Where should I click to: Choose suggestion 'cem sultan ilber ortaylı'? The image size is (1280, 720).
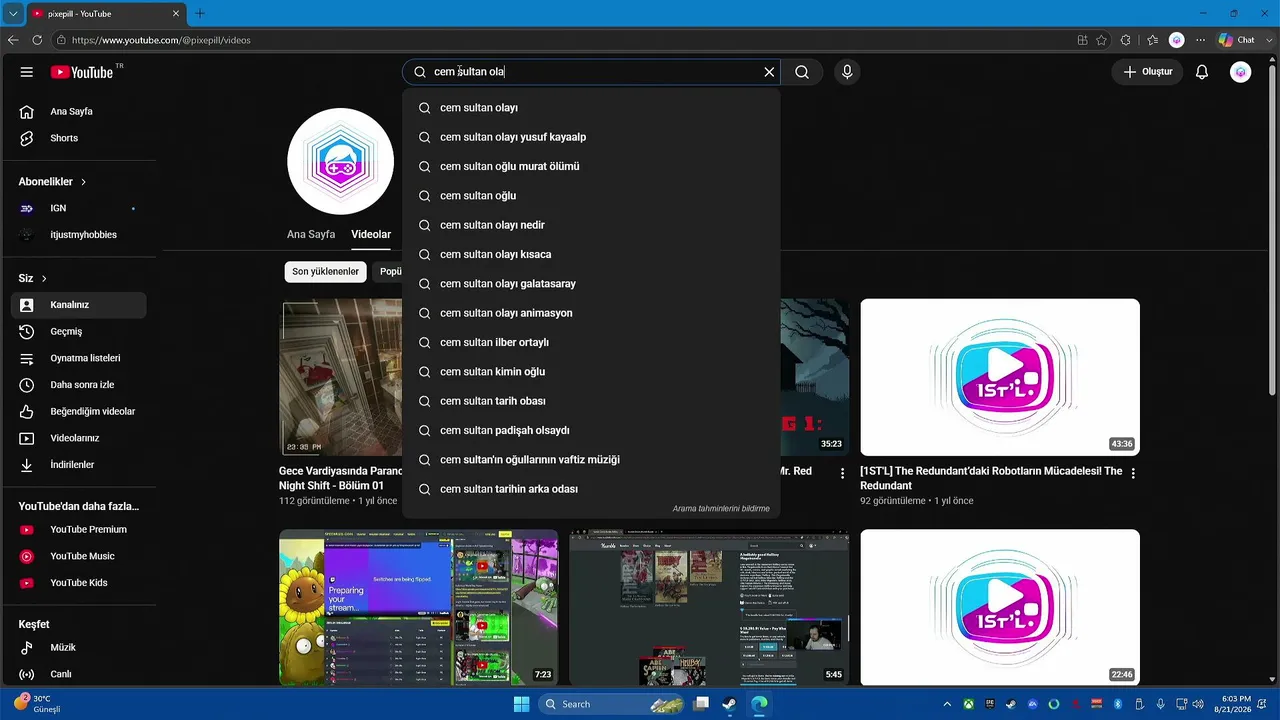(591, 342)
